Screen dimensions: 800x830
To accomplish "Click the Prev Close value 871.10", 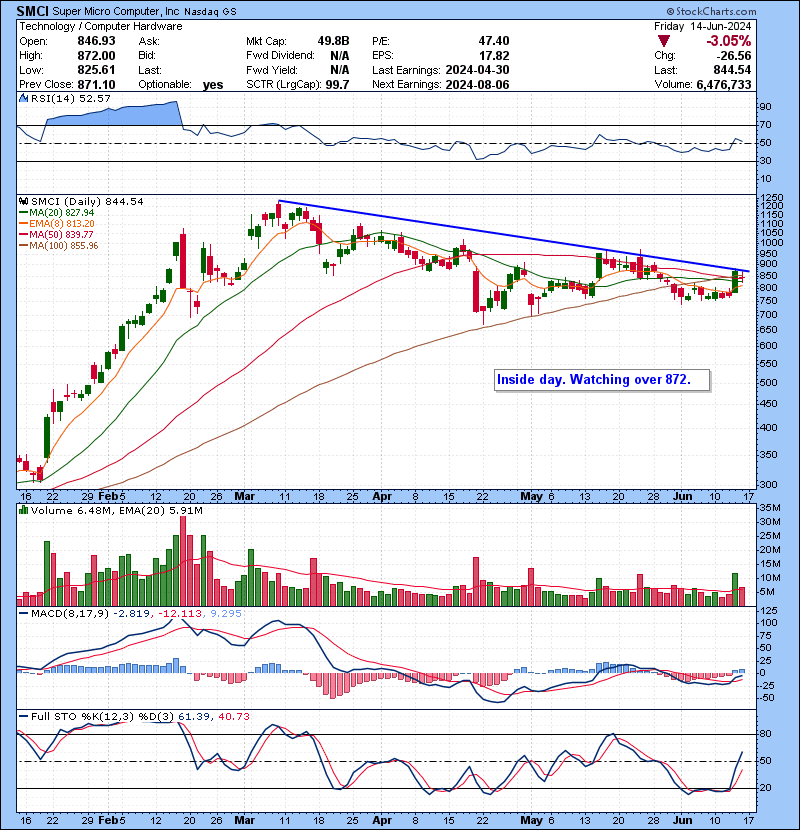I will point(96,84).
